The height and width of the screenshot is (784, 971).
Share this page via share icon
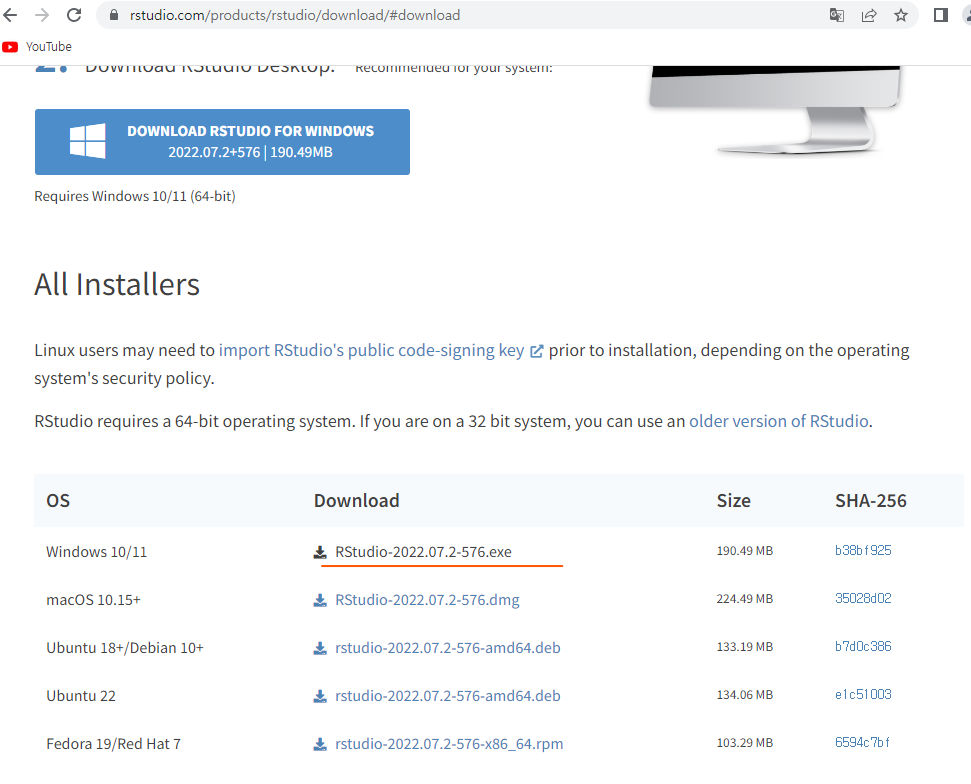tap(869, 15)
